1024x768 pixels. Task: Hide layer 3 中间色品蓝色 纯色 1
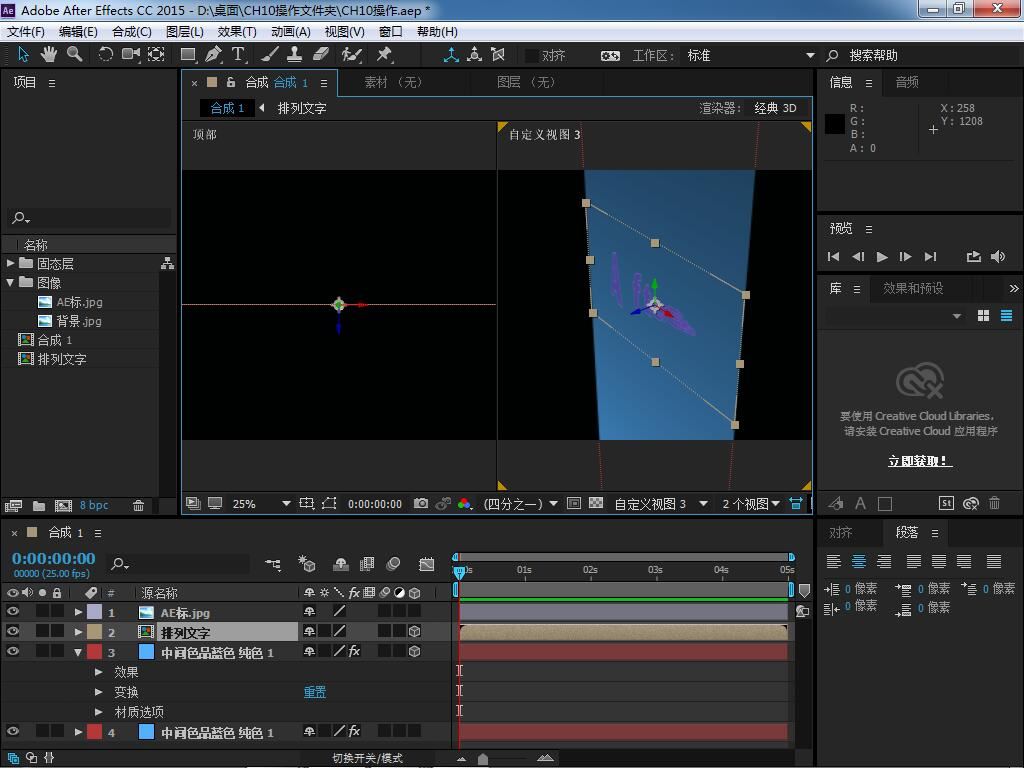(x=12, y=651)
